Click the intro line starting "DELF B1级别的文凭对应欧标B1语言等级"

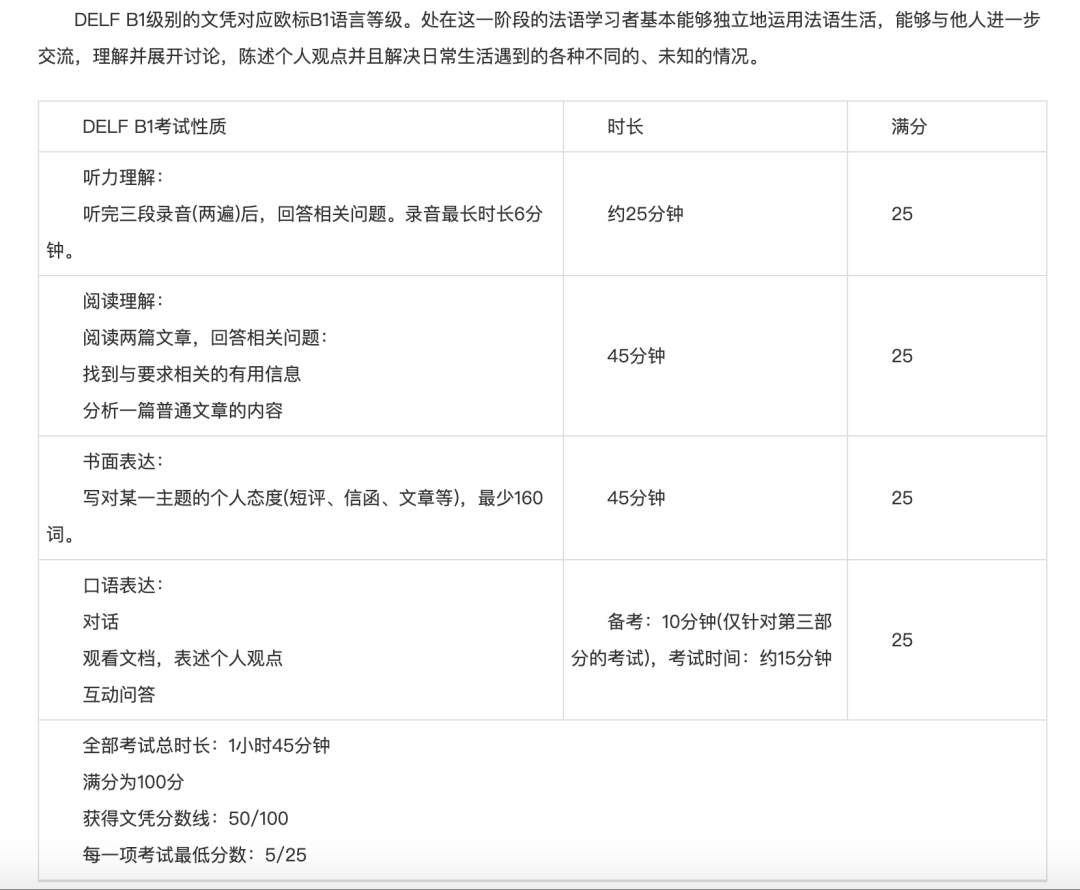[x=557, y=21]
